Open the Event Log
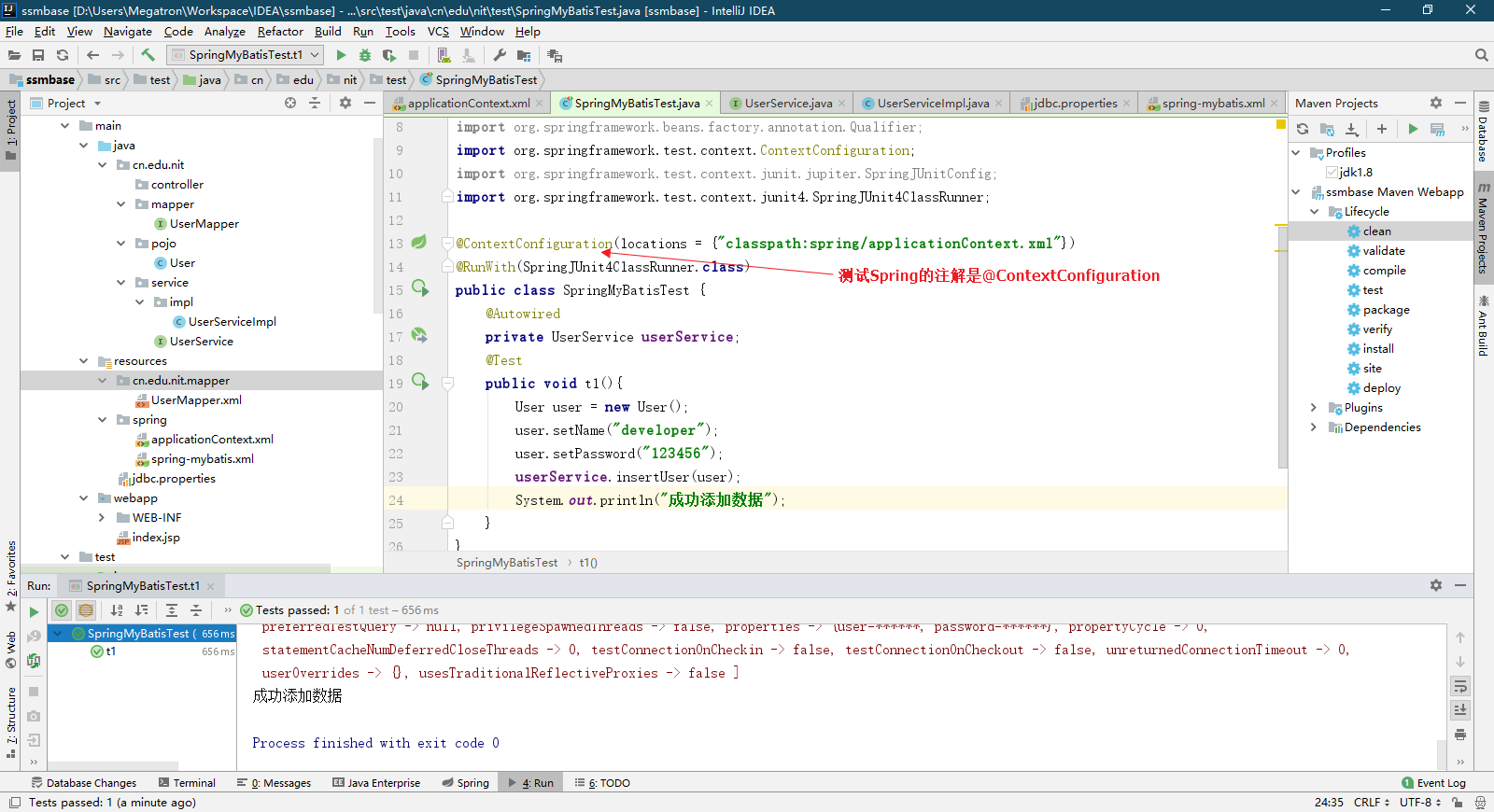 (1434, 783)
